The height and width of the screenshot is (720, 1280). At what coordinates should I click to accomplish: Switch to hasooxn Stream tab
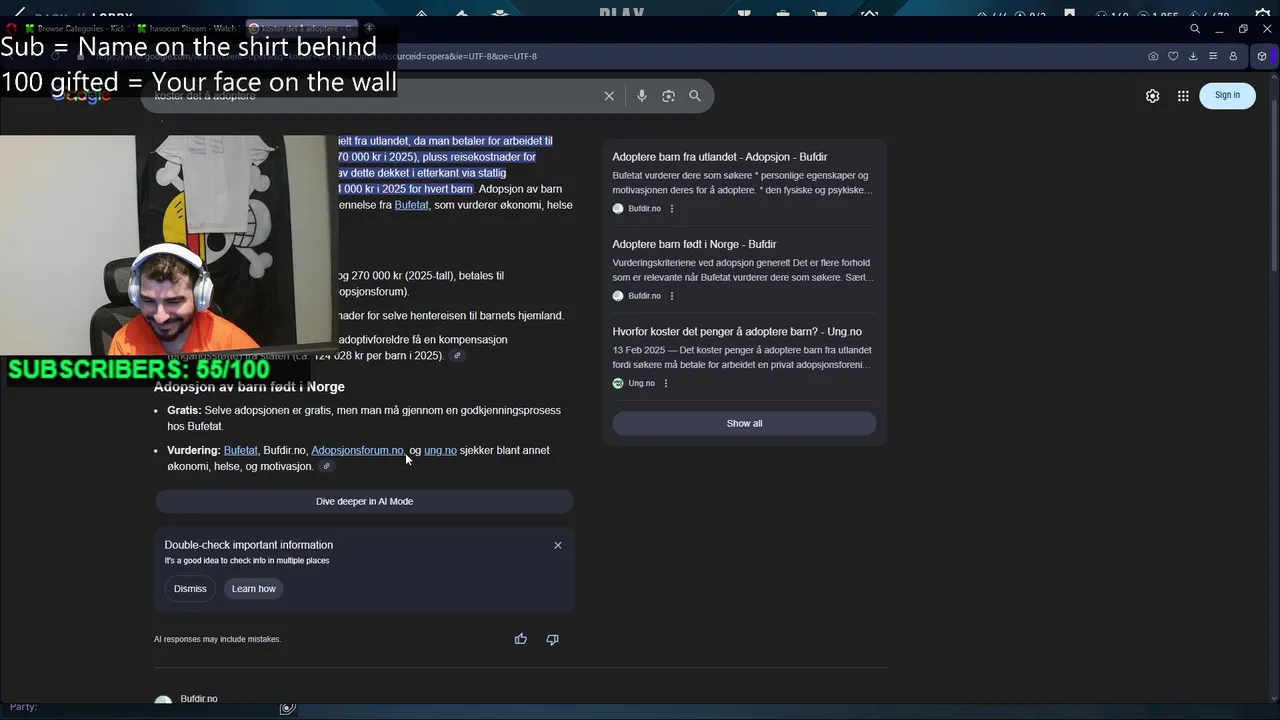(190, 28)
